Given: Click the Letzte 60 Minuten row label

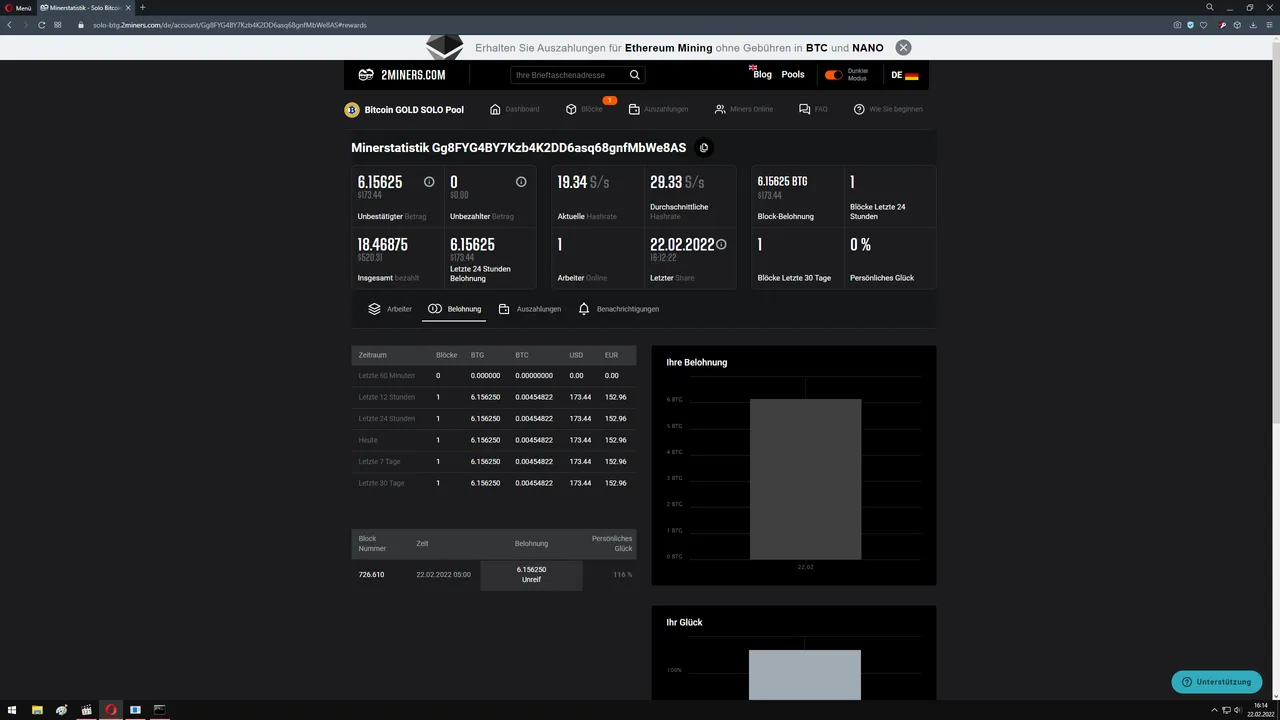Looking at the screenshot, I should pos(386,376).
